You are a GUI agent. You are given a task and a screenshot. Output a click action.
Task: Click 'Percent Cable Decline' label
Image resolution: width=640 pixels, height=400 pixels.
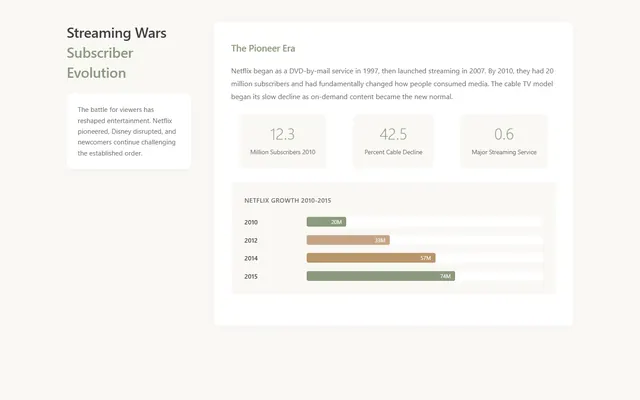pos(393,152)
